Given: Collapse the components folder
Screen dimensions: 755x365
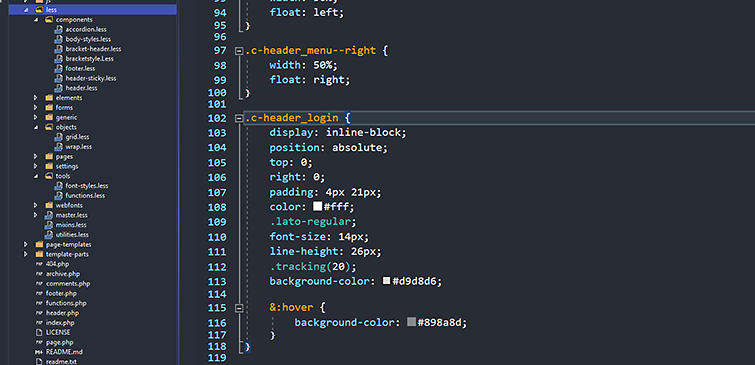Looking at the screenshot, I should tap(36, 20).
